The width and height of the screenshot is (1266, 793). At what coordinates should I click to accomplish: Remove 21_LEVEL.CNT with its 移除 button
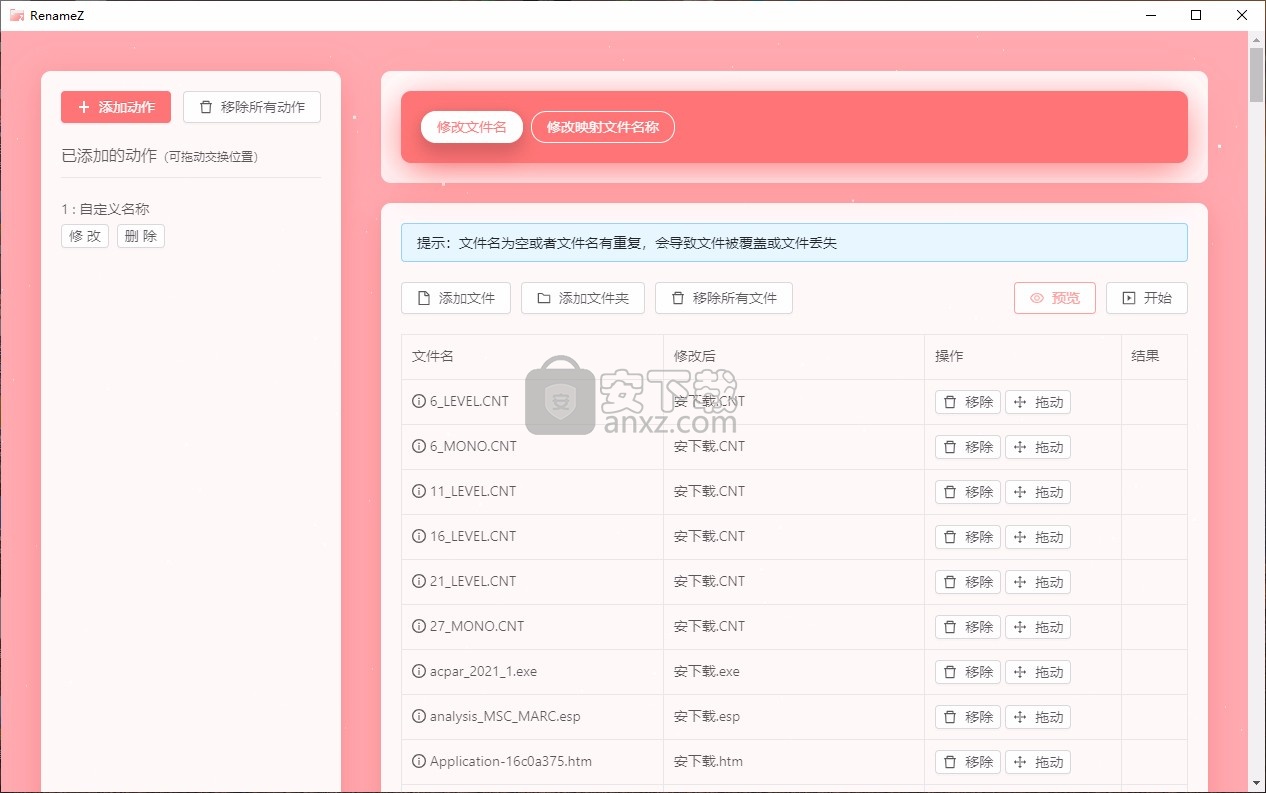(x=968, y=582)
